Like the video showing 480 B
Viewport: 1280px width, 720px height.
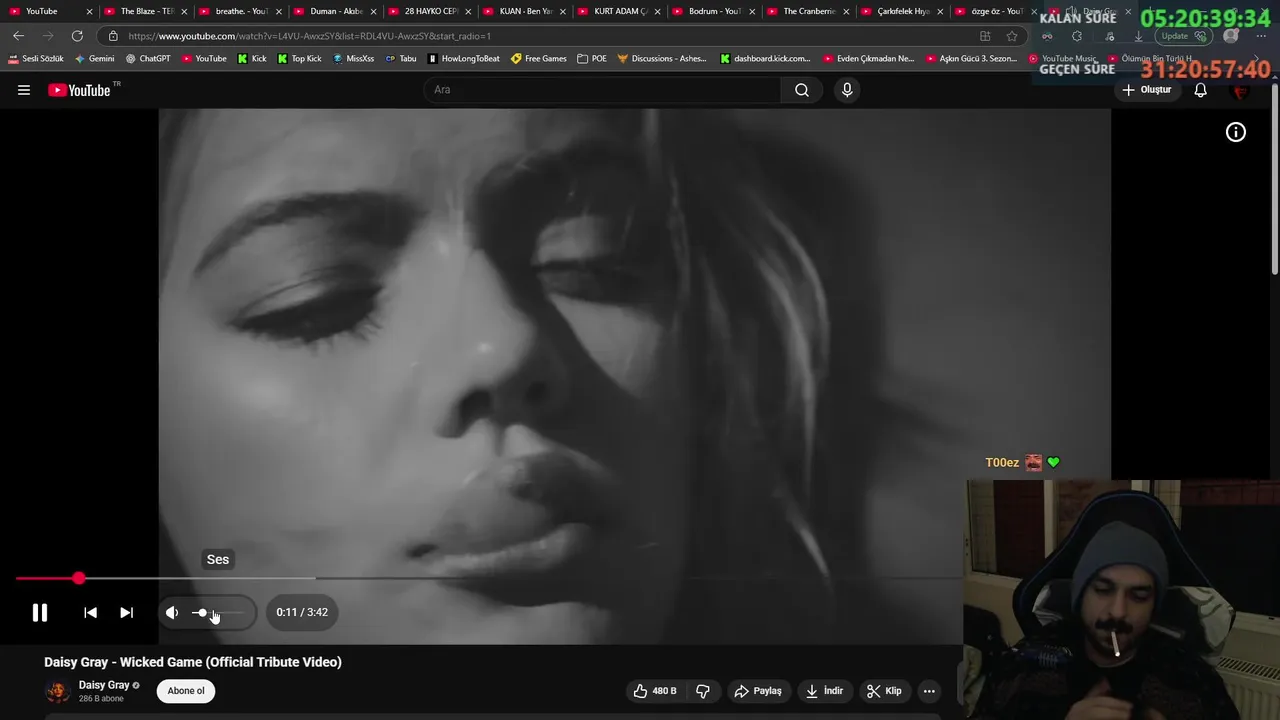[x=655, y=691]
